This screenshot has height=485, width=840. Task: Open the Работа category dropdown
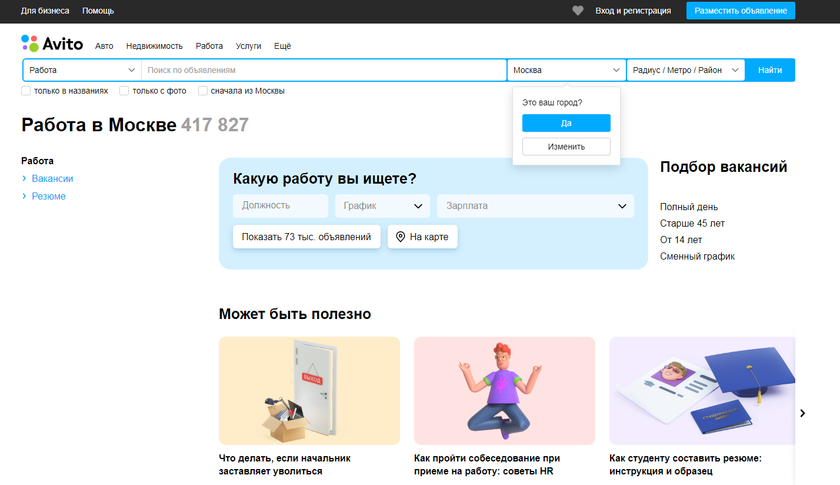(82, 70)
